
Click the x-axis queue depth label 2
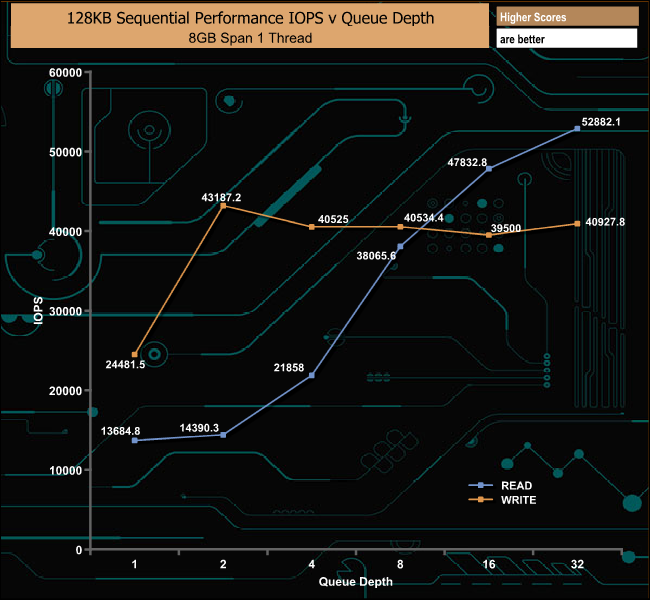coord(223,564)
